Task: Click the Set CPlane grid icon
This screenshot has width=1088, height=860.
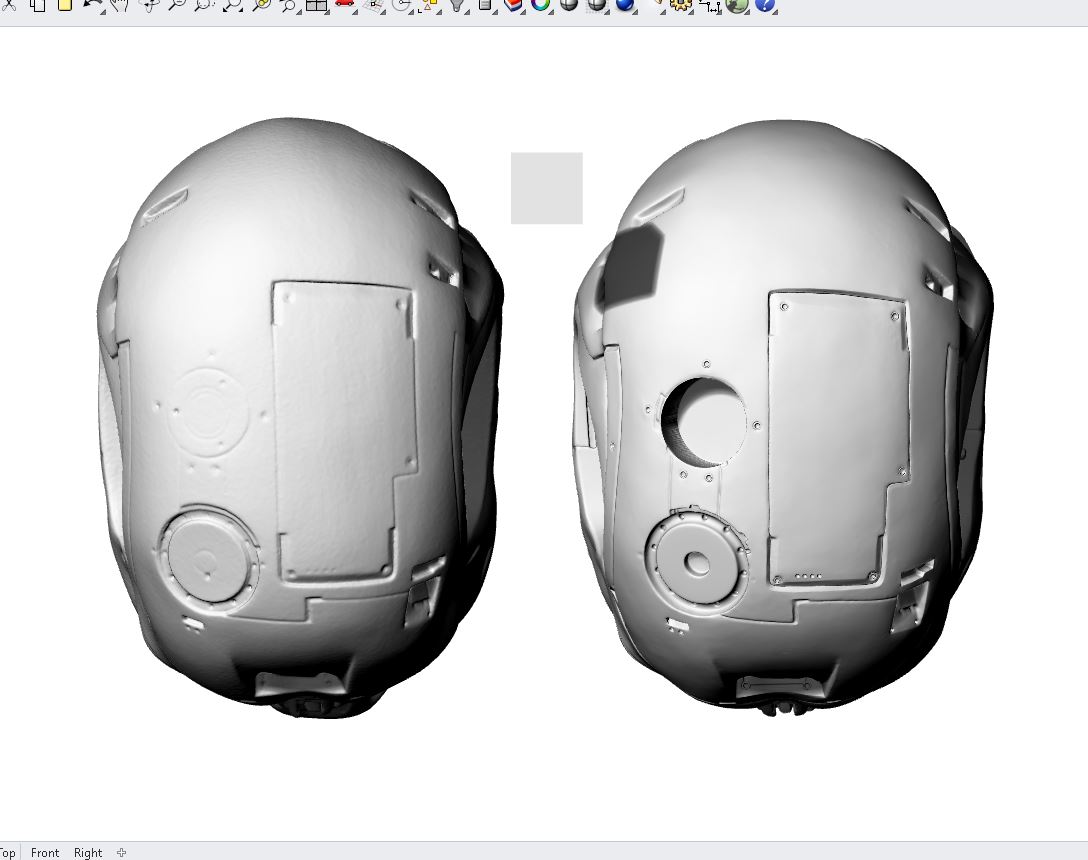Action: pyautogui.click(x=374, y=5)
